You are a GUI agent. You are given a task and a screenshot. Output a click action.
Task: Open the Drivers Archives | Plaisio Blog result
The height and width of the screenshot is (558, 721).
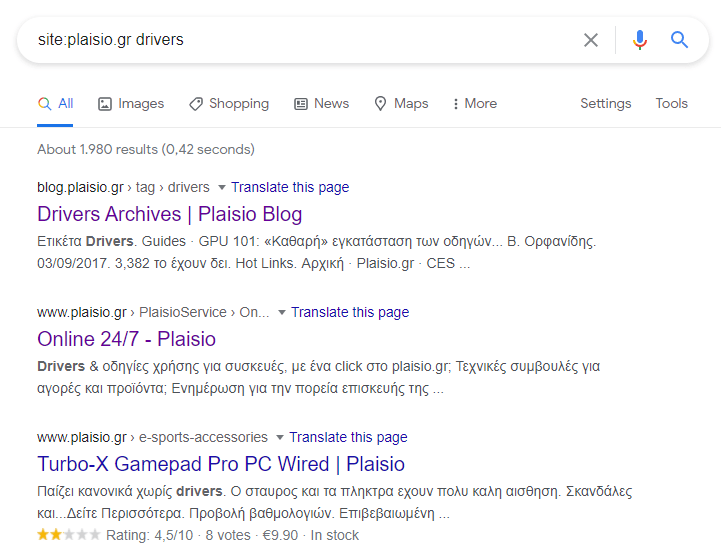tap(170, 214)
